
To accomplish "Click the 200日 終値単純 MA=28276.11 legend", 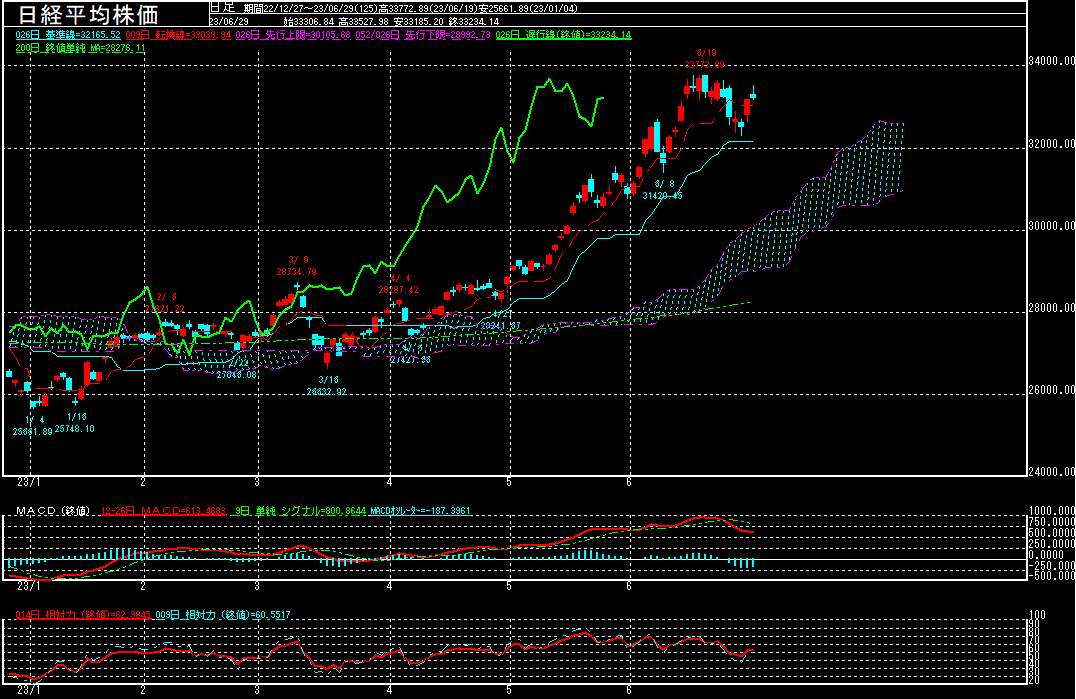I will pos(80,48).
